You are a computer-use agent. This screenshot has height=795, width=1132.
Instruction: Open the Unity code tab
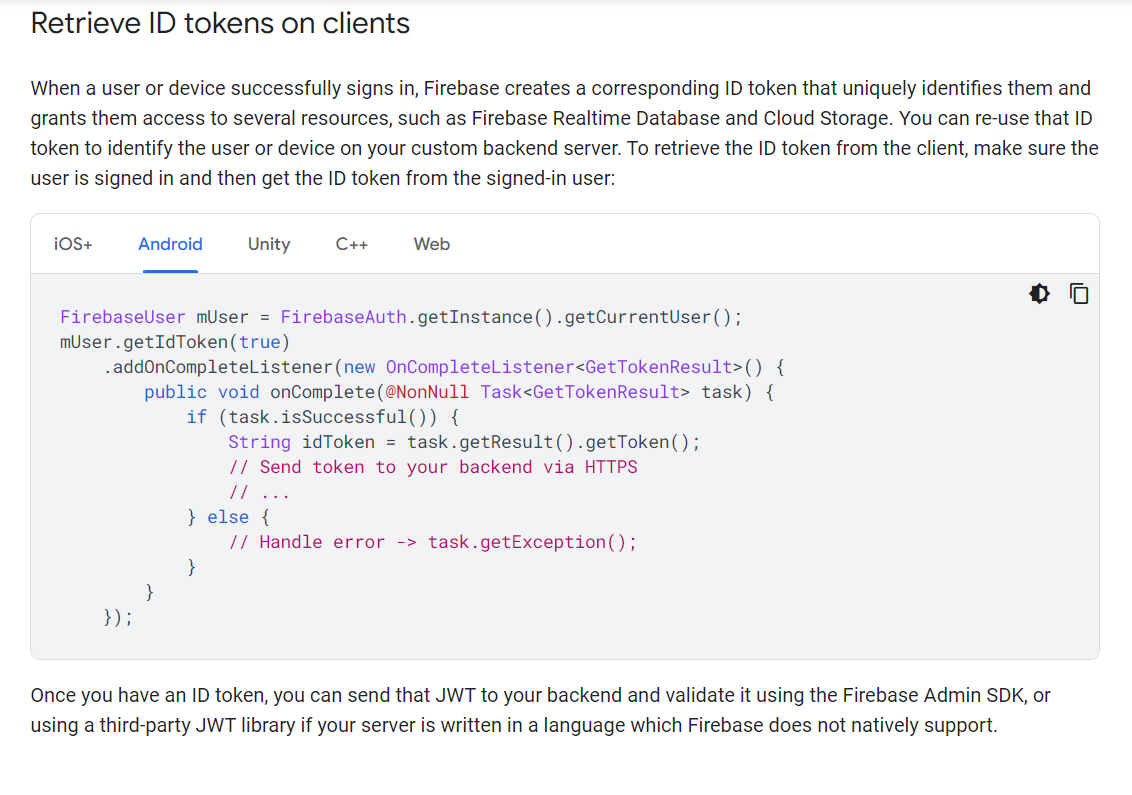pos(269,244)
